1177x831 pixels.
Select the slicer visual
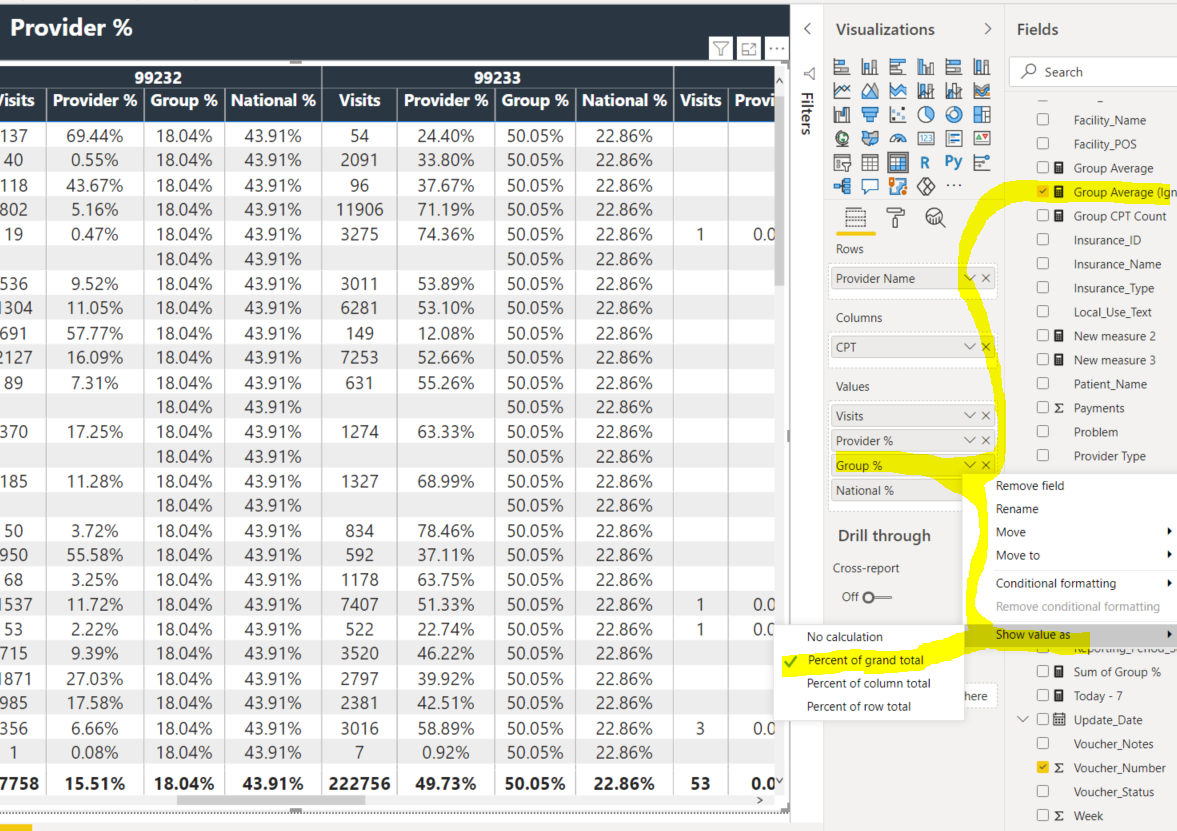[x=841, y=163]
